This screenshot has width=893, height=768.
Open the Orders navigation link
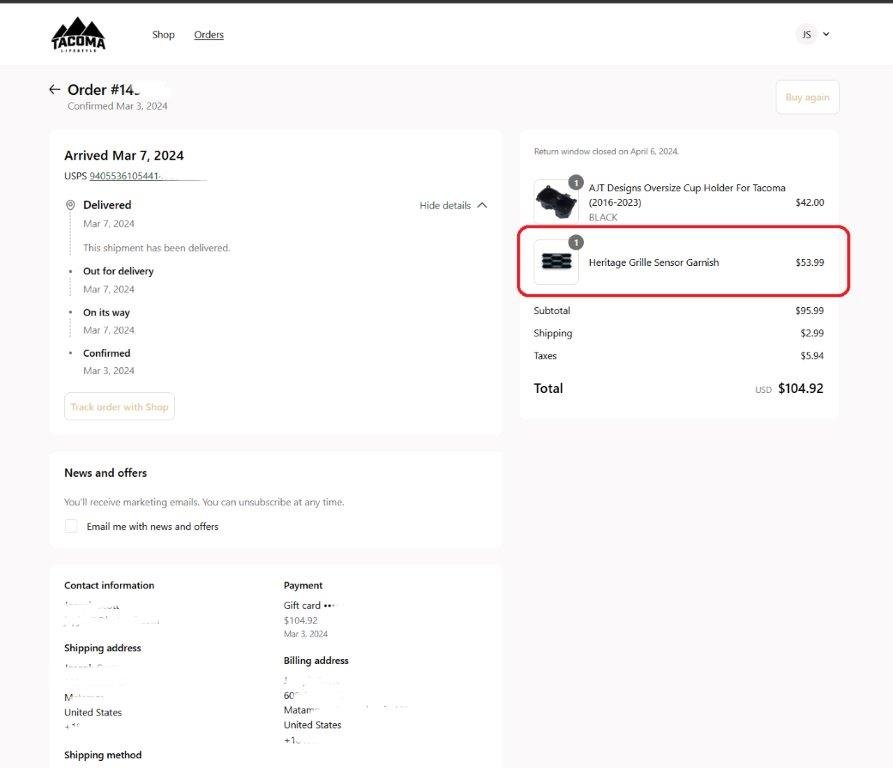(209, 35)
